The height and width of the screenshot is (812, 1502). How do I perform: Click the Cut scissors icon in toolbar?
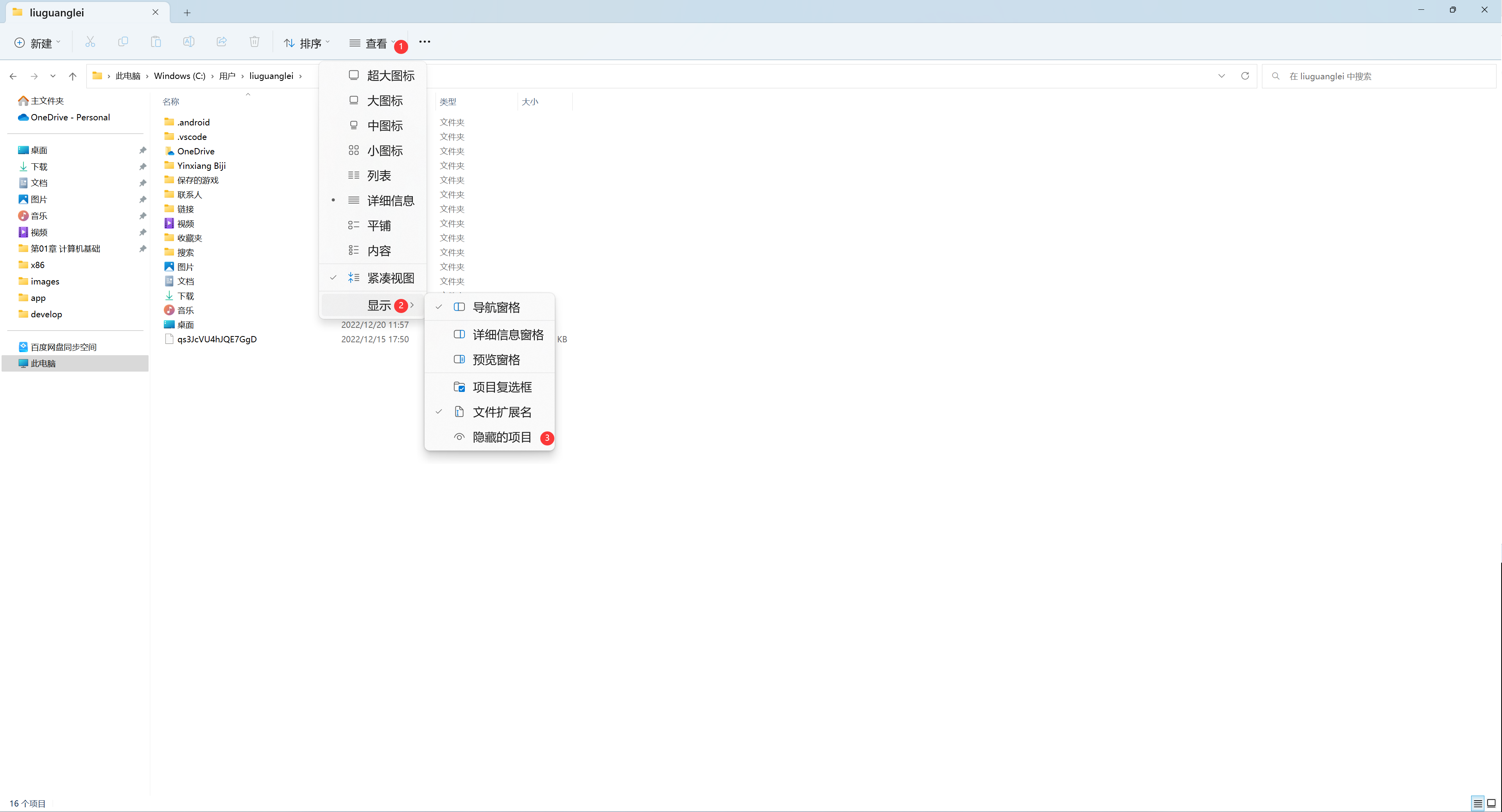pyautogui.click(x=90, y=42)
